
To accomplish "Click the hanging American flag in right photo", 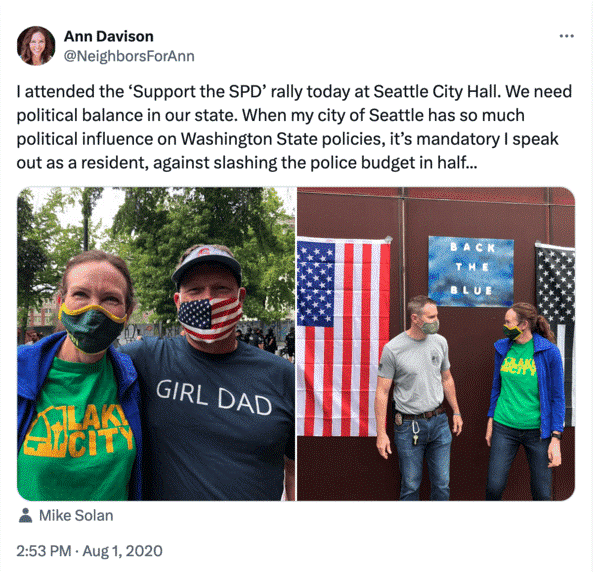I will [x=344, y=337].
